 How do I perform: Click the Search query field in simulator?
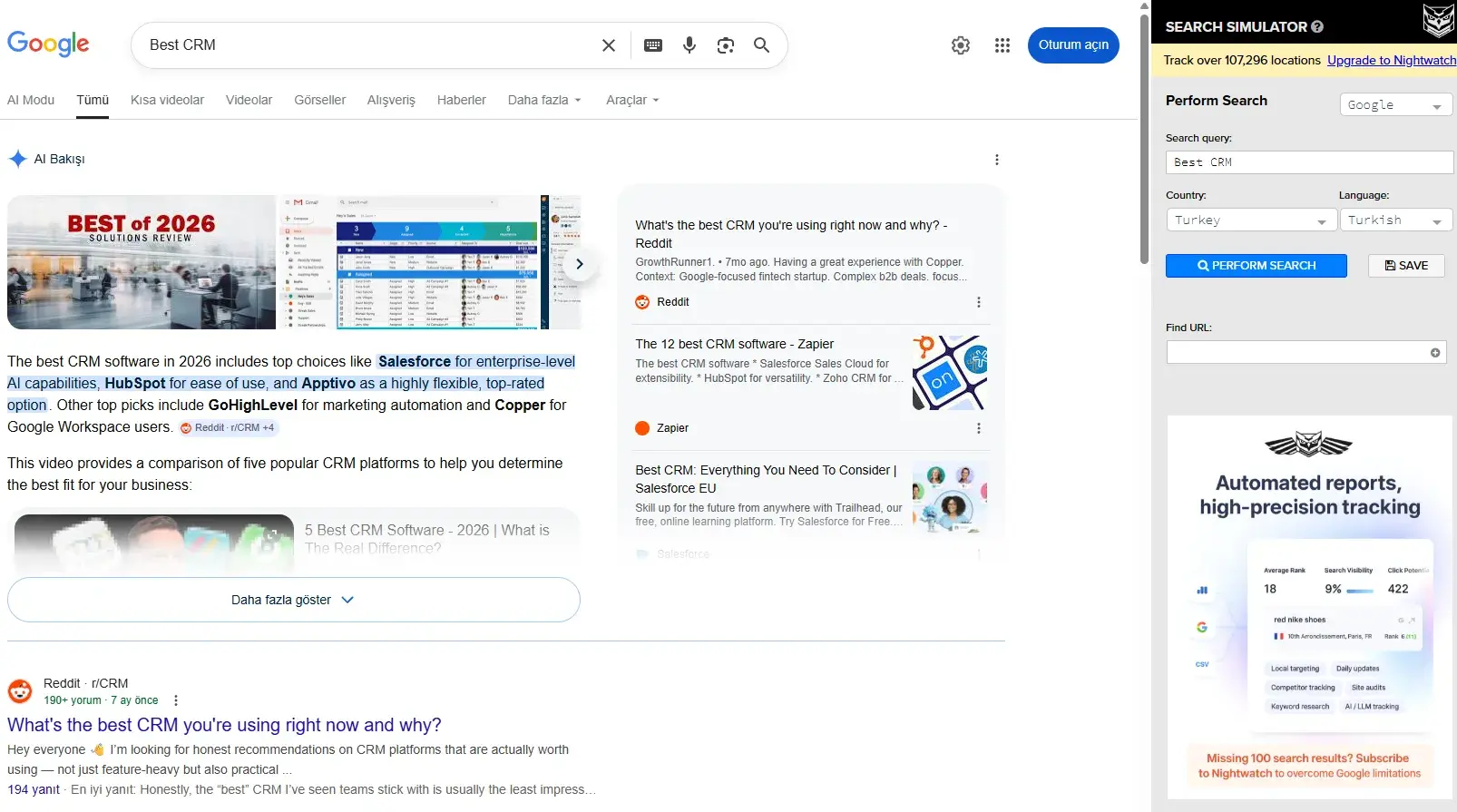(1309, 162)
